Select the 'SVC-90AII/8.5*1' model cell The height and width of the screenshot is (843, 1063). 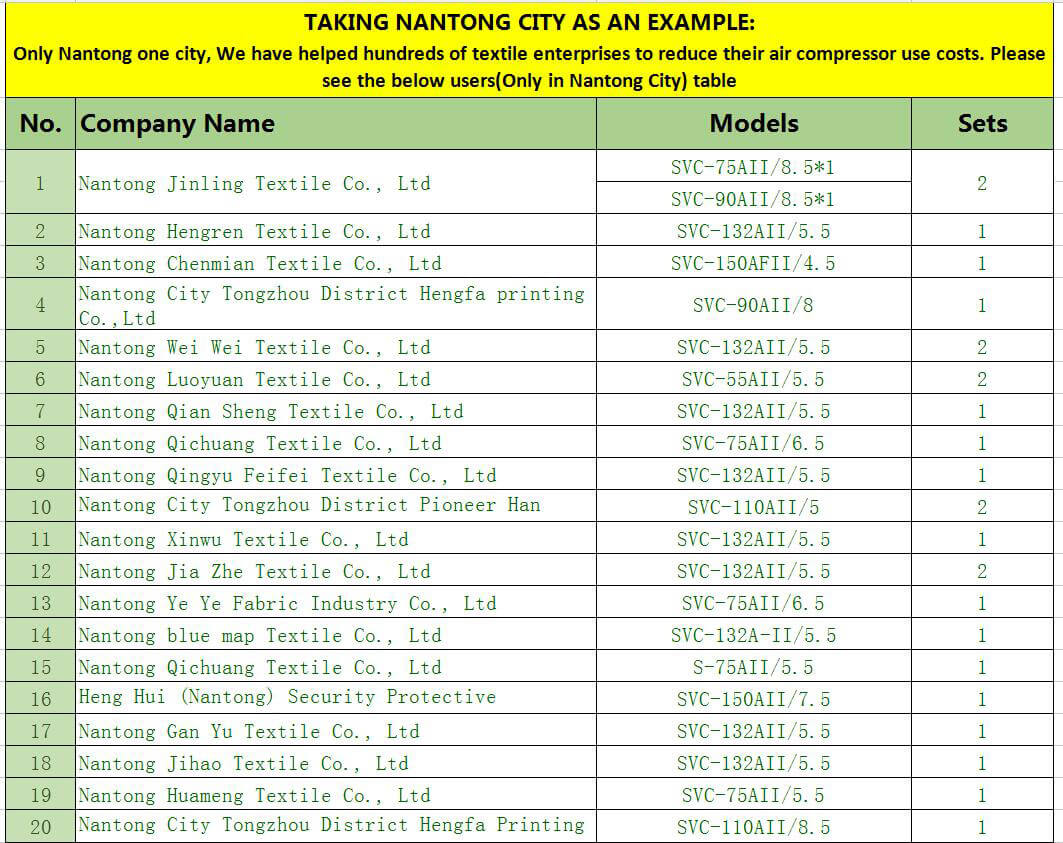click(x=754, y=198)
